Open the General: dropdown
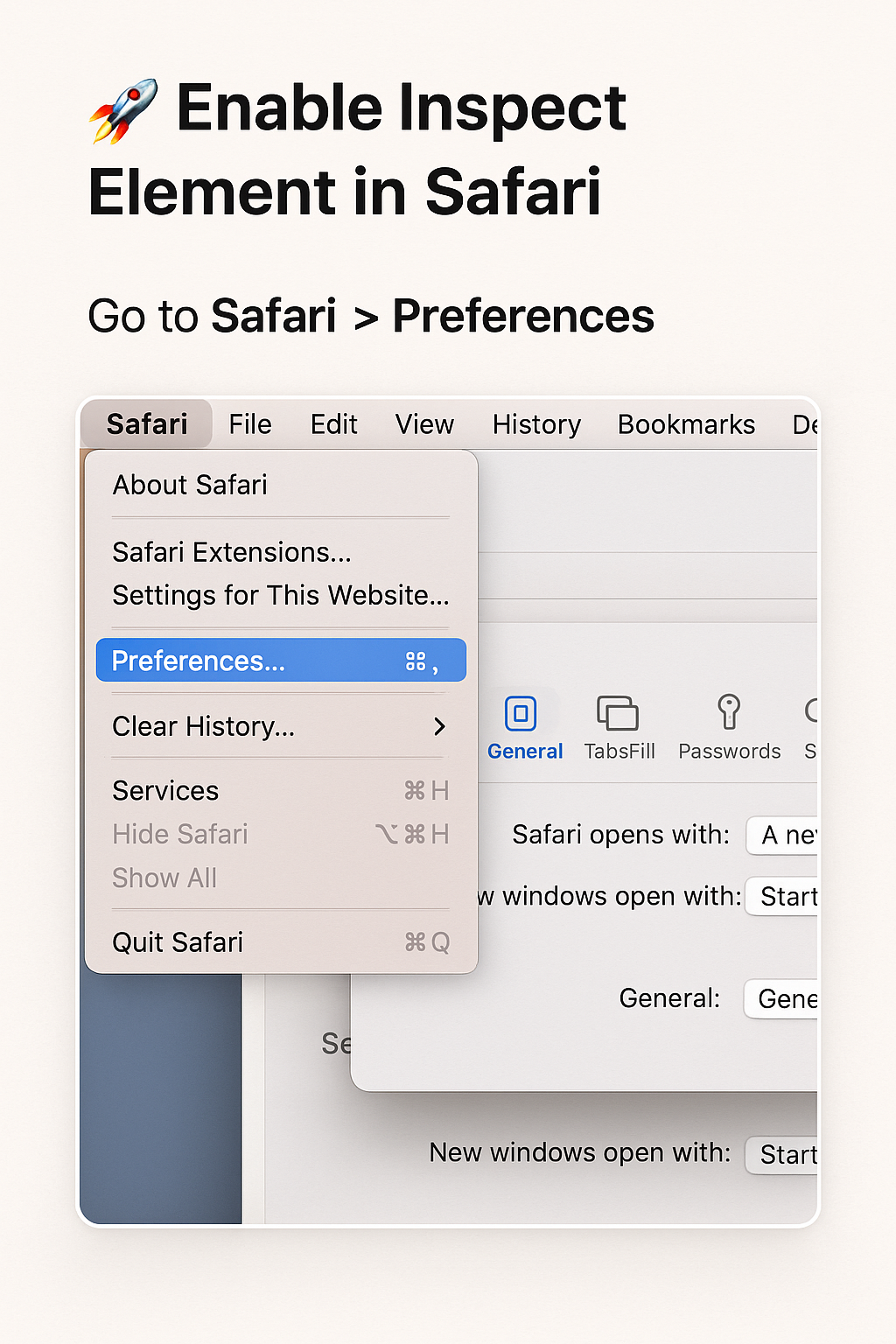 pos(781,998)
